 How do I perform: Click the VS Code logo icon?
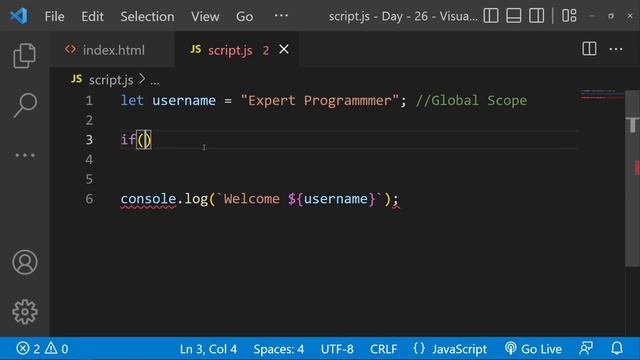(x=19, y=16)
